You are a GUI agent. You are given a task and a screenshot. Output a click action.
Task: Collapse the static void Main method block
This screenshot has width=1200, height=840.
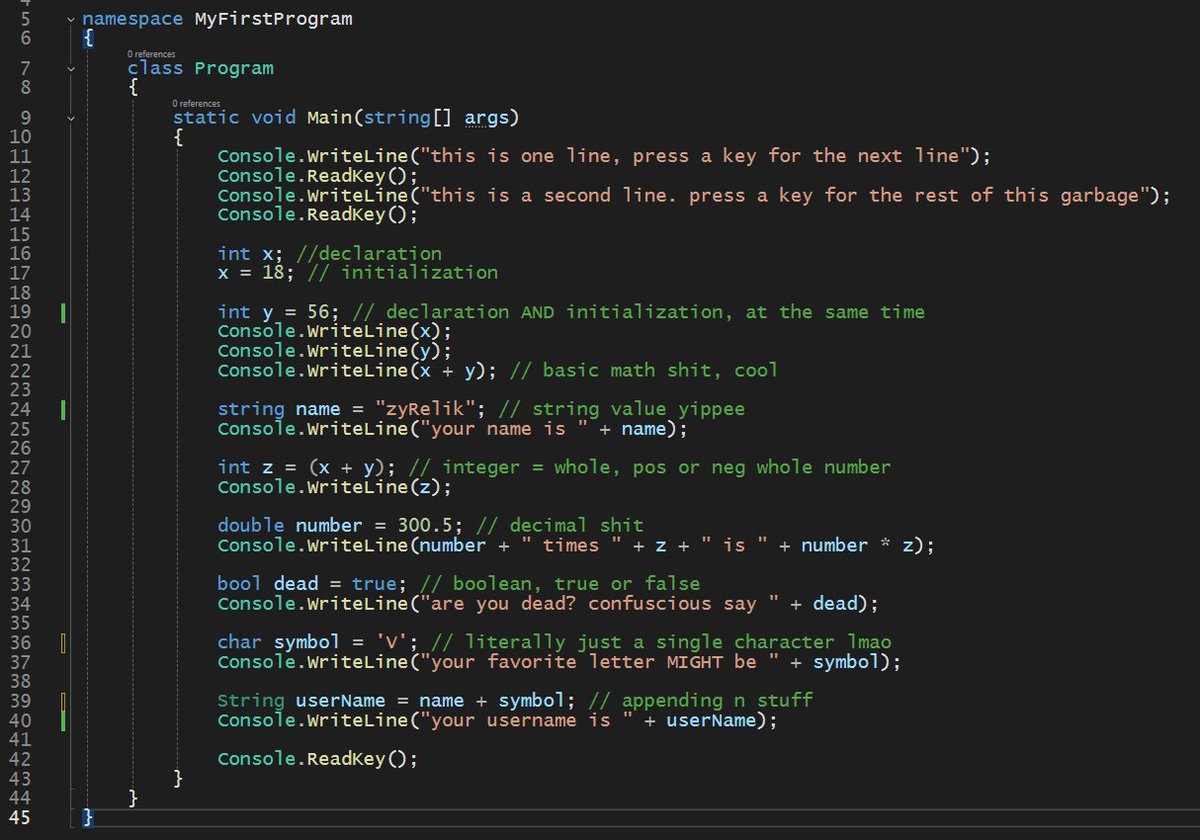(x=70, y=118)
